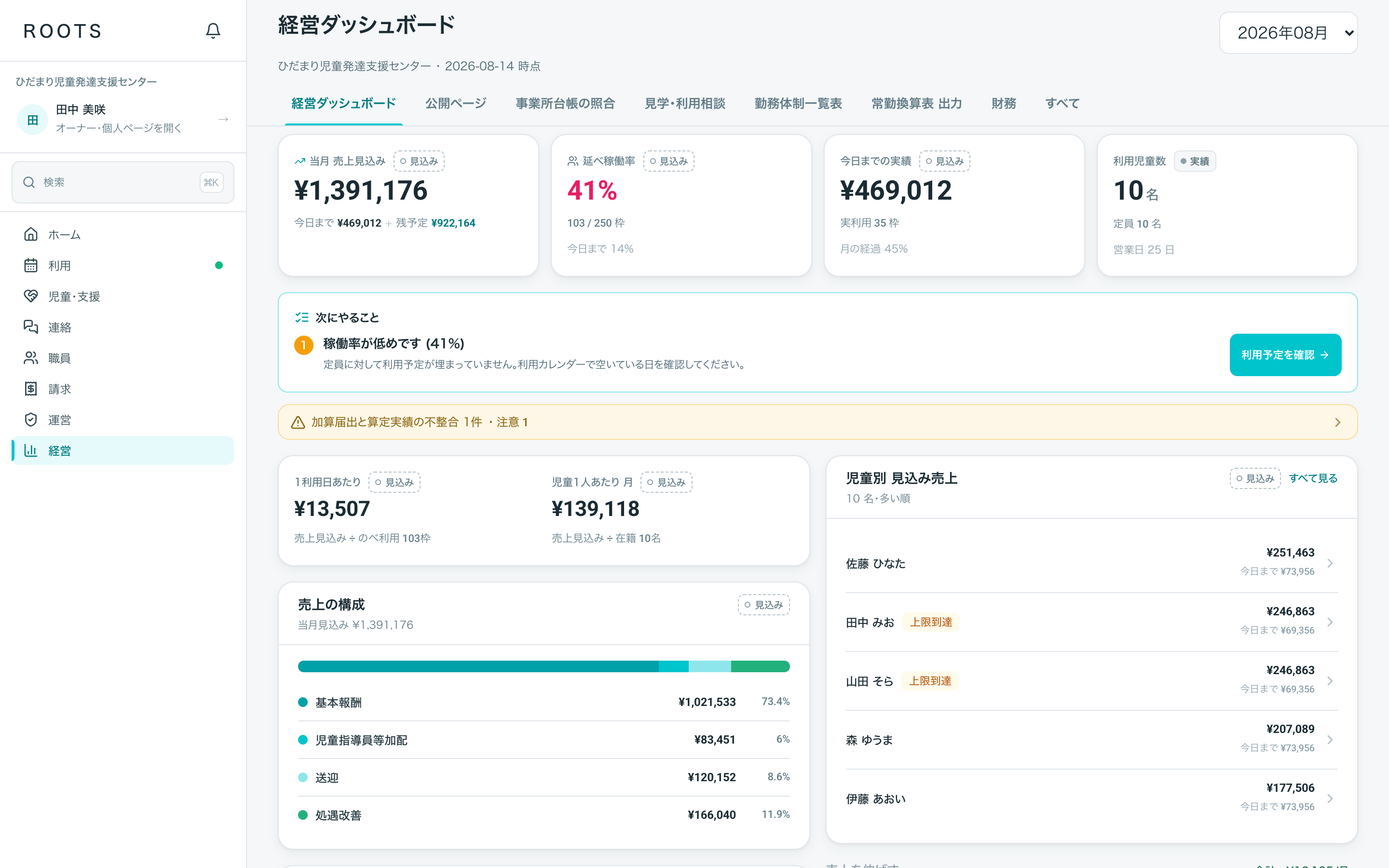The image size is (1389, 868).
Task: Click the 児童指導員等加配 legend dot
Action: click(x=303, y=739)
